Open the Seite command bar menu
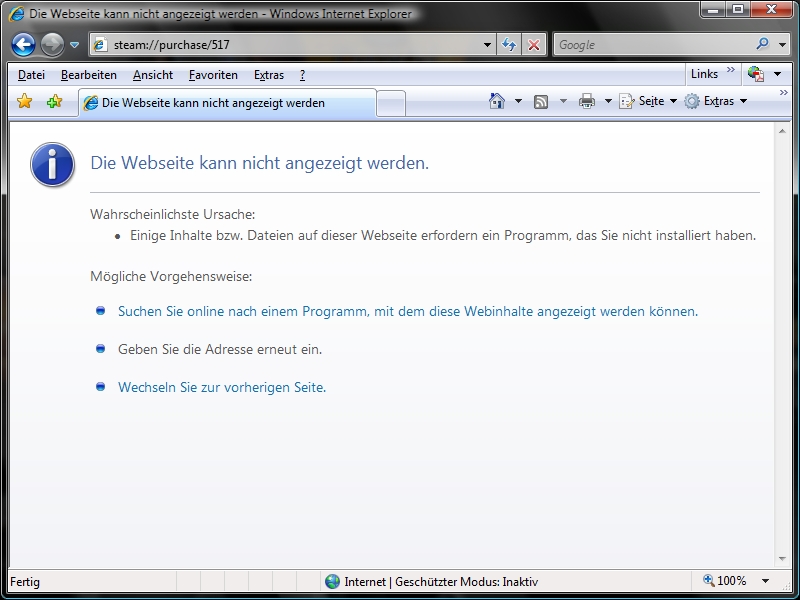Image resolution: width=800 pixels, height=600 pixels. [x=648, y=101]
